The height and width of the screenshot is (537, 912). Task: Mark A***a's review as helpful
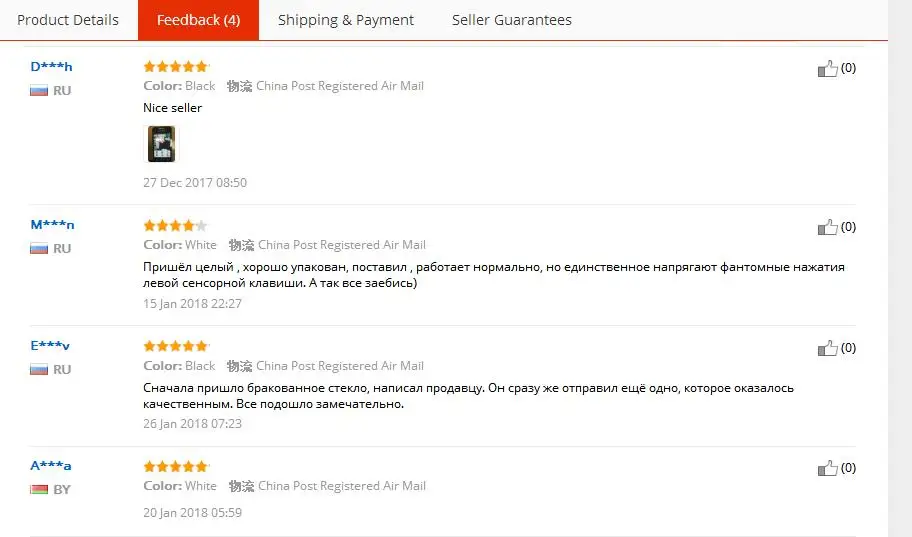point(827,468)
